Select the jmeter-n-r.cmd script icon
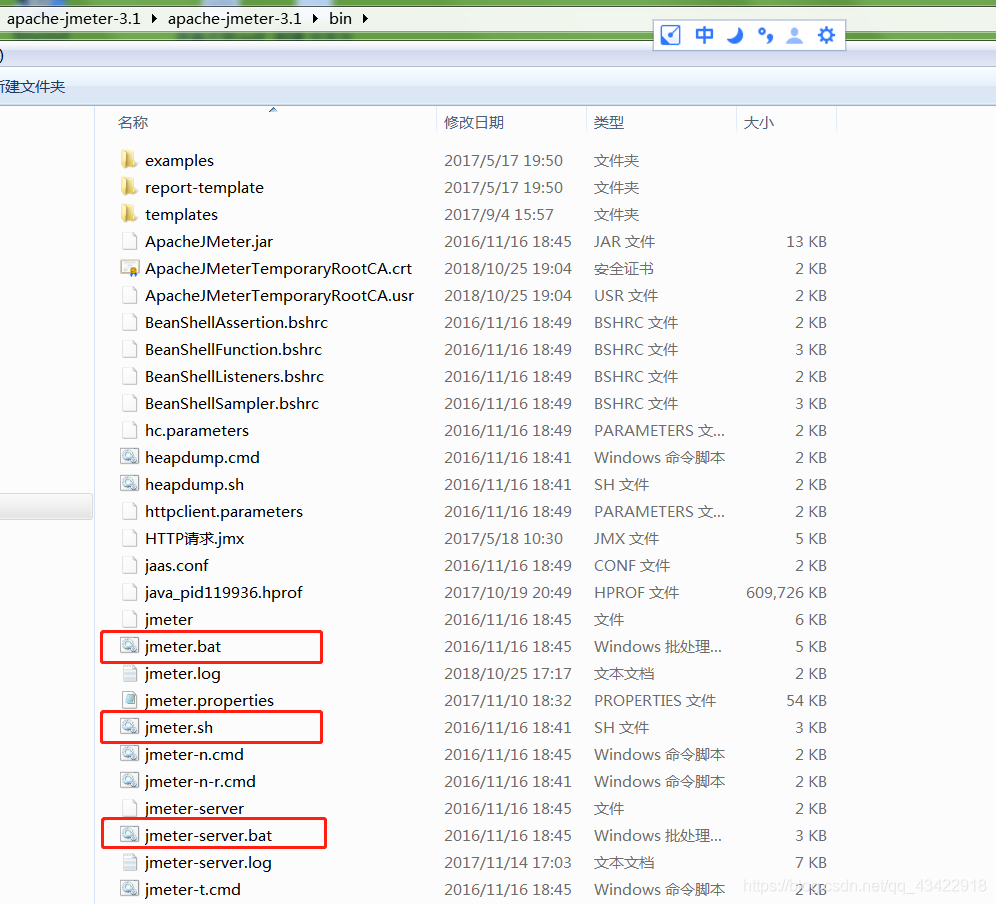This screenshot has height=904, width=996. pyautogui.click(x=130, y=781)
